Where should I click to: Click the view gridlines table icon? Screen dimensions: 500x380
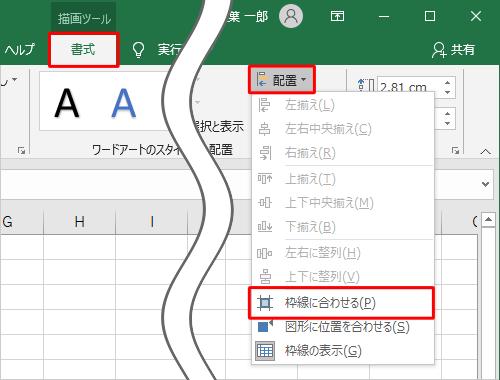pos(265,351)
